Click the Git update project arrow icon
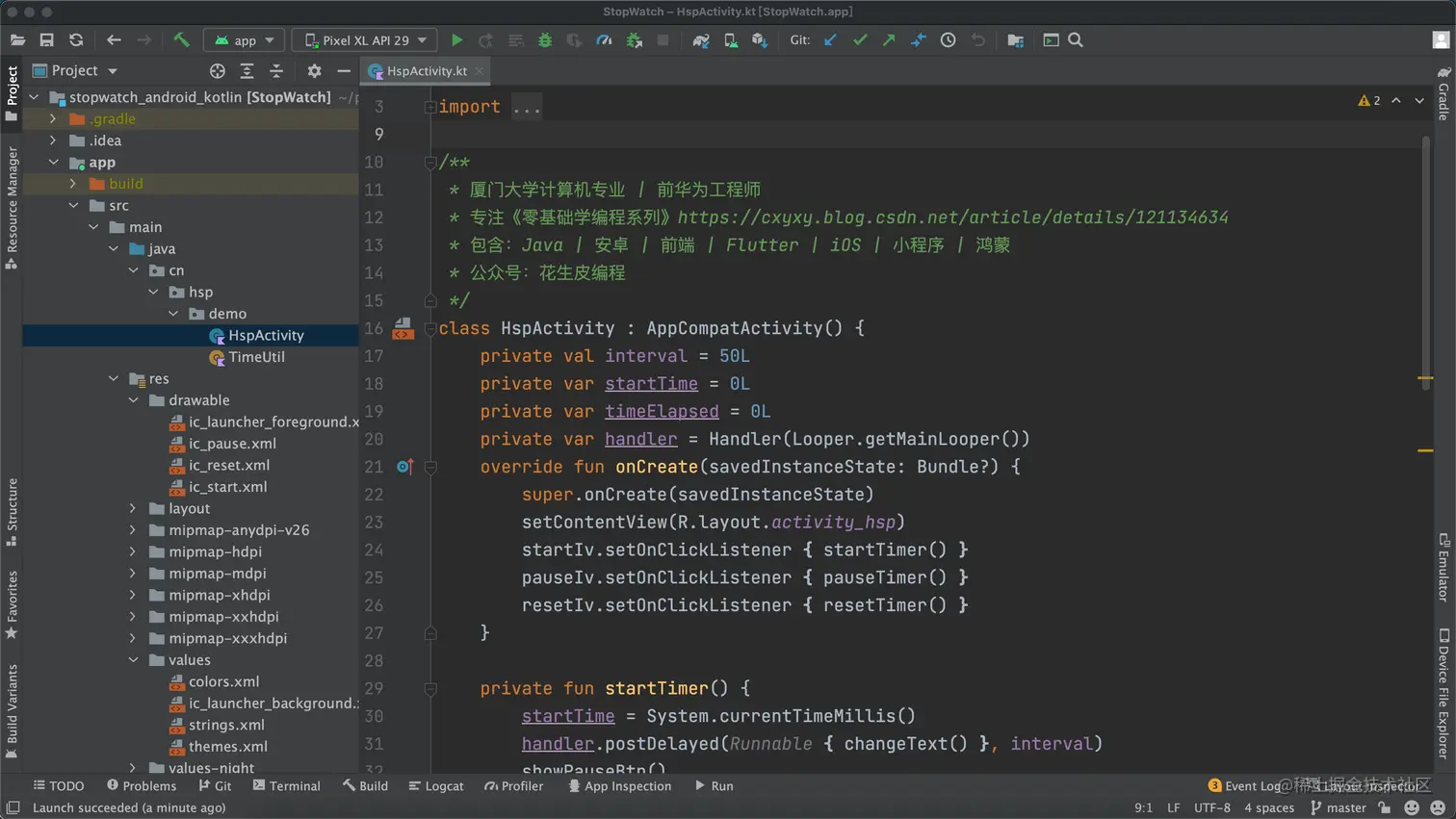This screenshot has width=1456, height=819. tap(830, 40)
